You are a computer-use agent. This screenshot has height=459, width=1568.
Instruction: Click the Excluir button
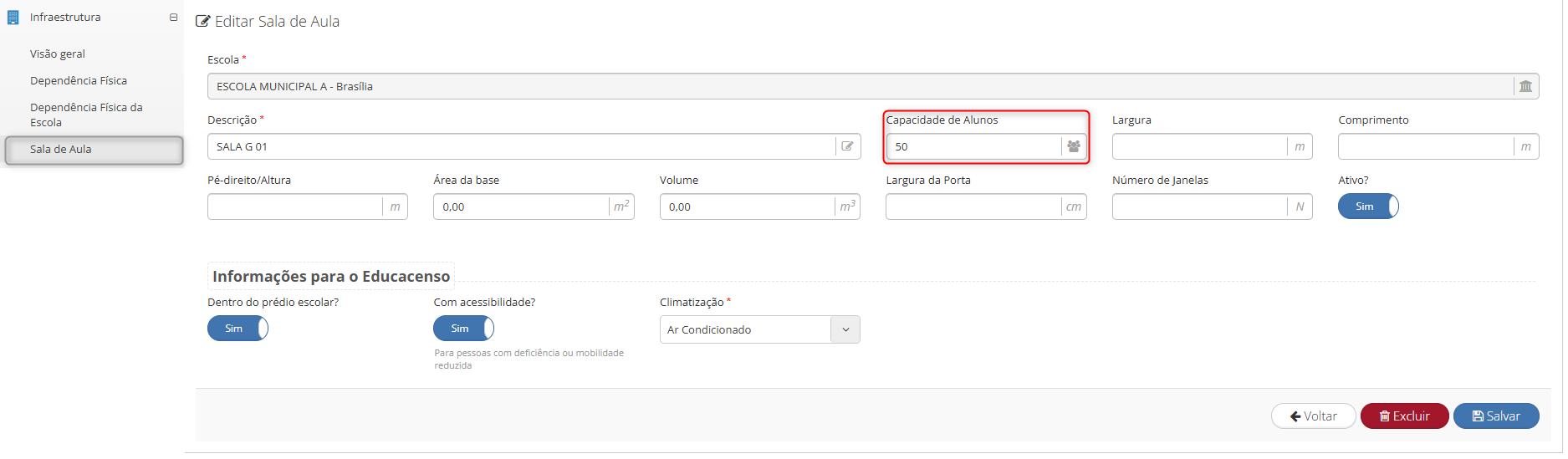[1404, 416]
